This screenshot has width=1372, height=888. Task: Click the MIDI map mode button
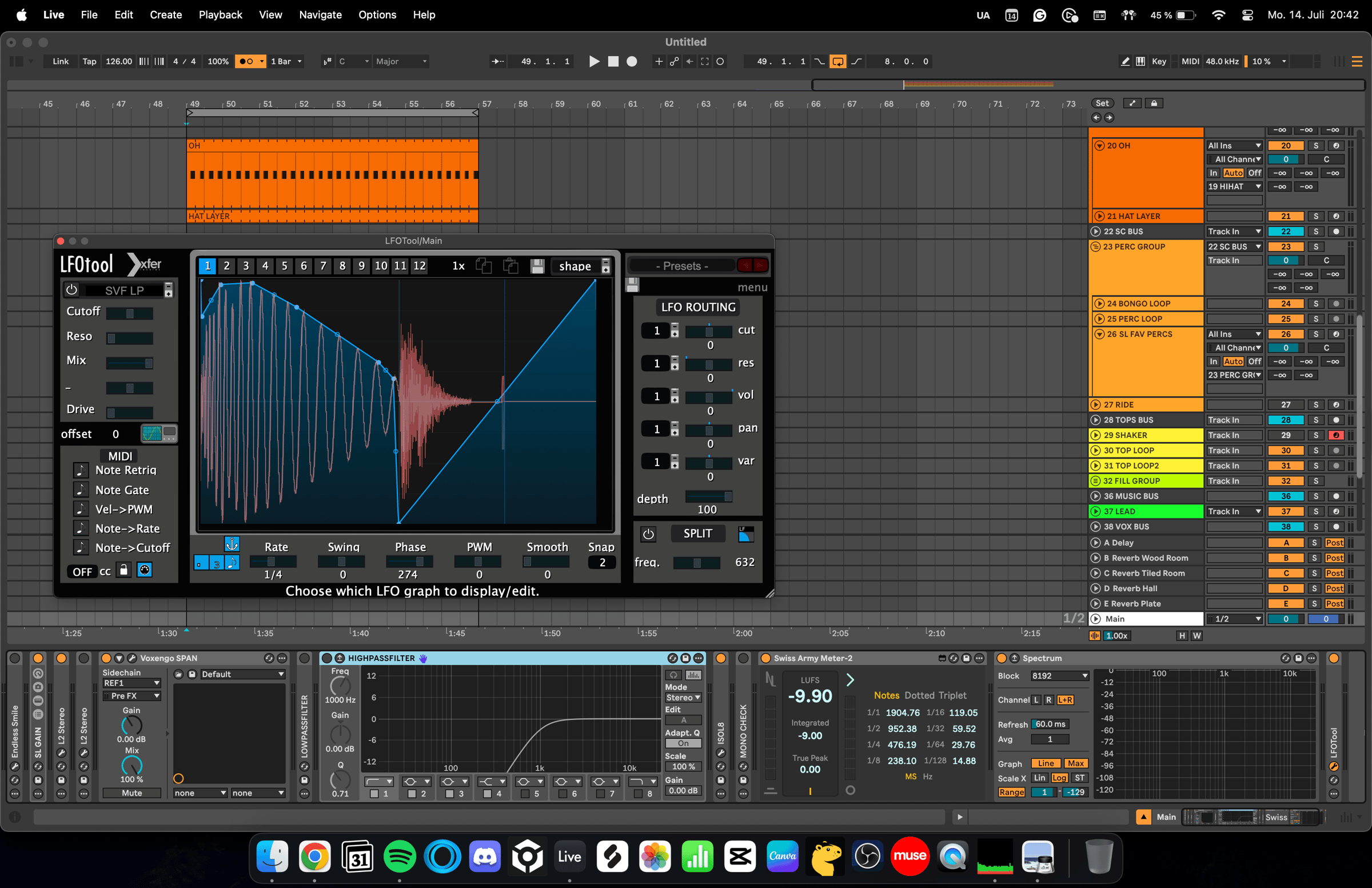[x=1190, y=61]
